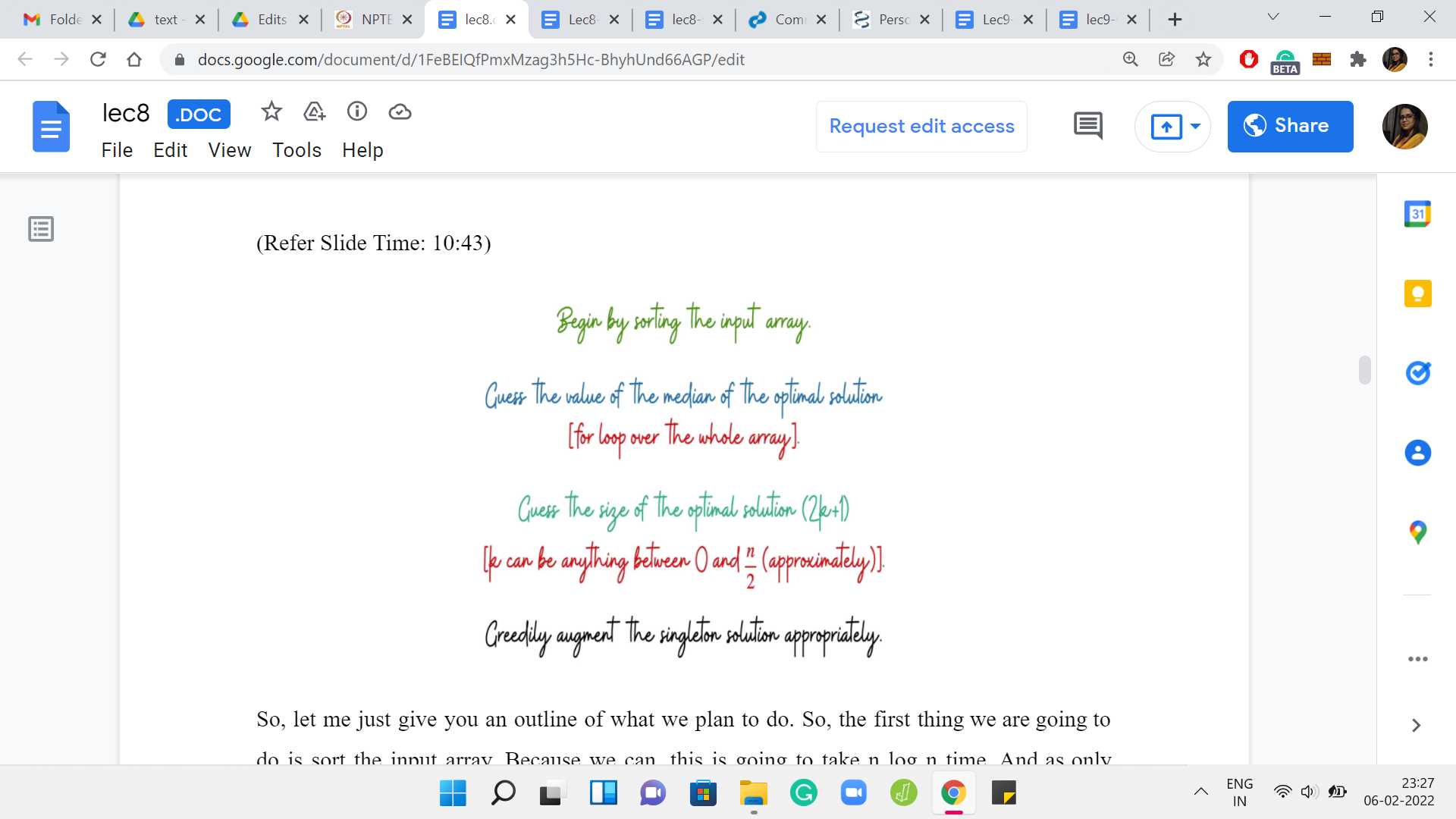Click the blue Share button
Screen dimensions: 1456x819
click(x=1290, y=126)
